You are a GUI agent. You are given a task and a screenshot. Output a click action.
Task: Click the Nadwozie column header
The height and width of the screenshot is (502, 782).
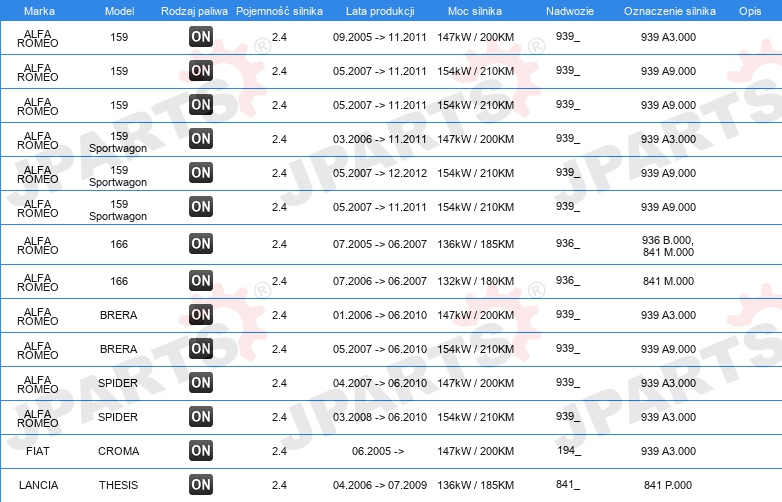(570, 11)
